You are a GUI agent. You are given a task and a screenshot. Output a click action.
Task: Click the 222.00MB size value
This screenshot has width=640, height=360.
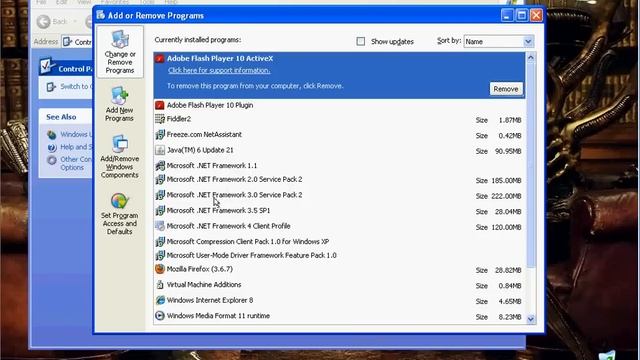click(506, 196)
